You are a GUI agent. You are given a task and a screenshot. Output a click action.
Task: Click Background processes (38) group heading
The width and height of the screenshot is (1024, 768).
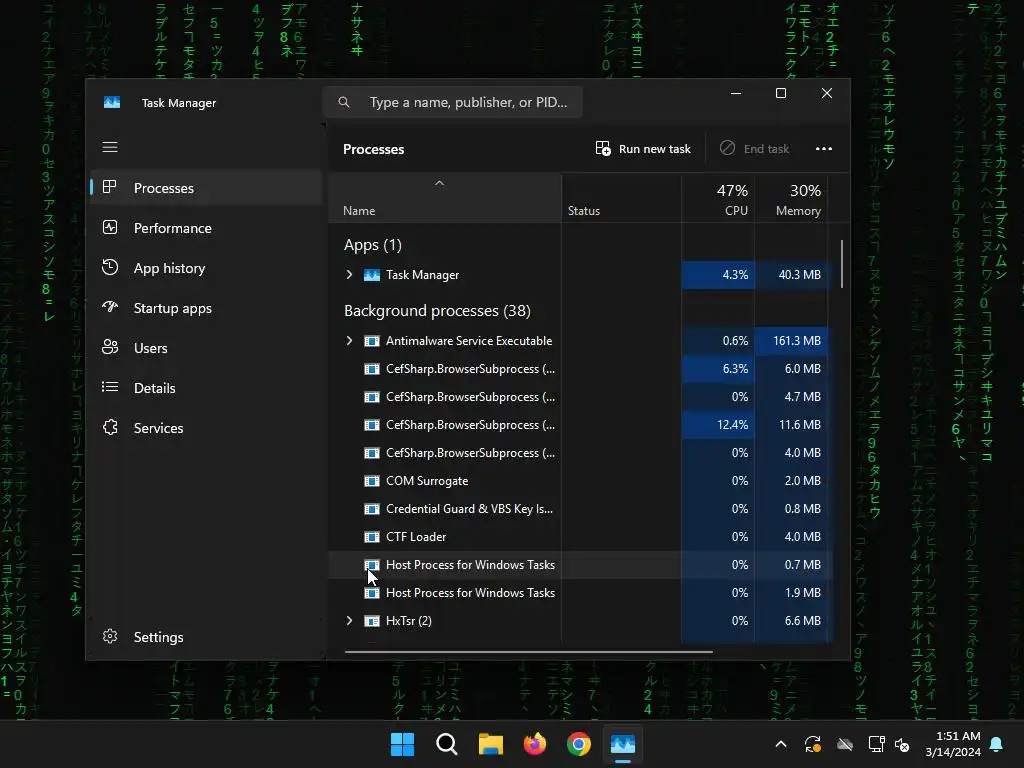click(x=437, y=311)
